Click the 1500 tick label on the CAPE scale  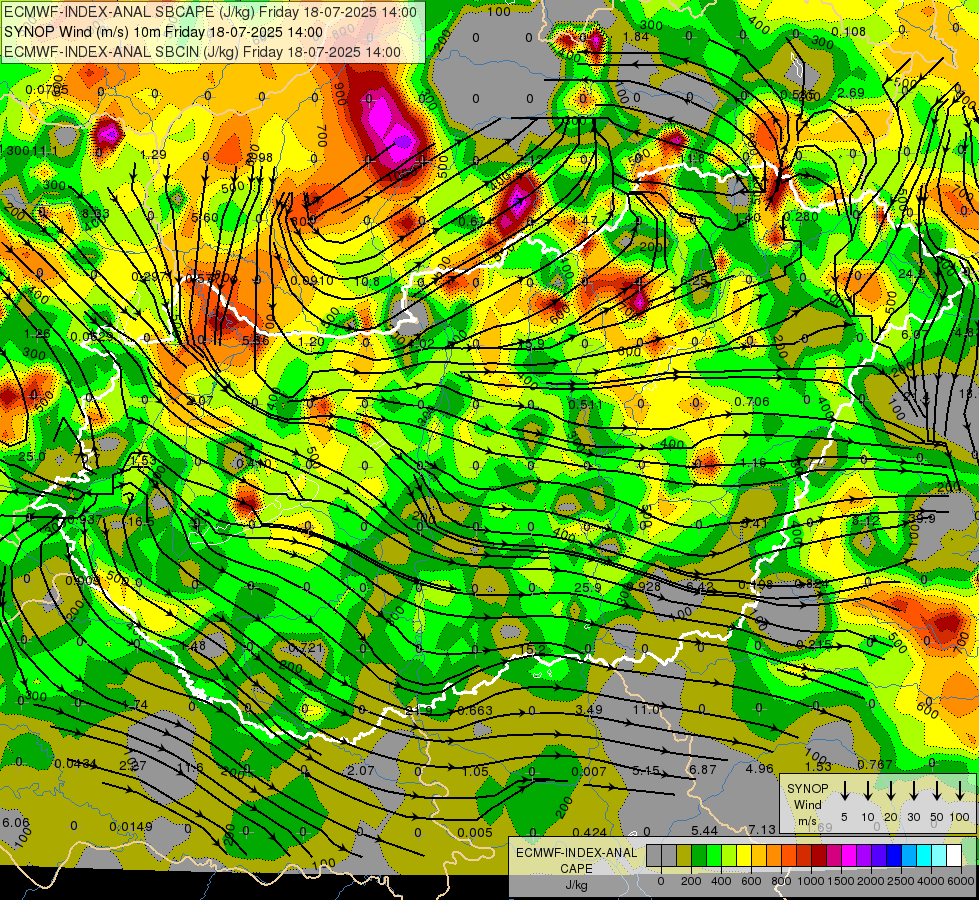tap(841, 881)
